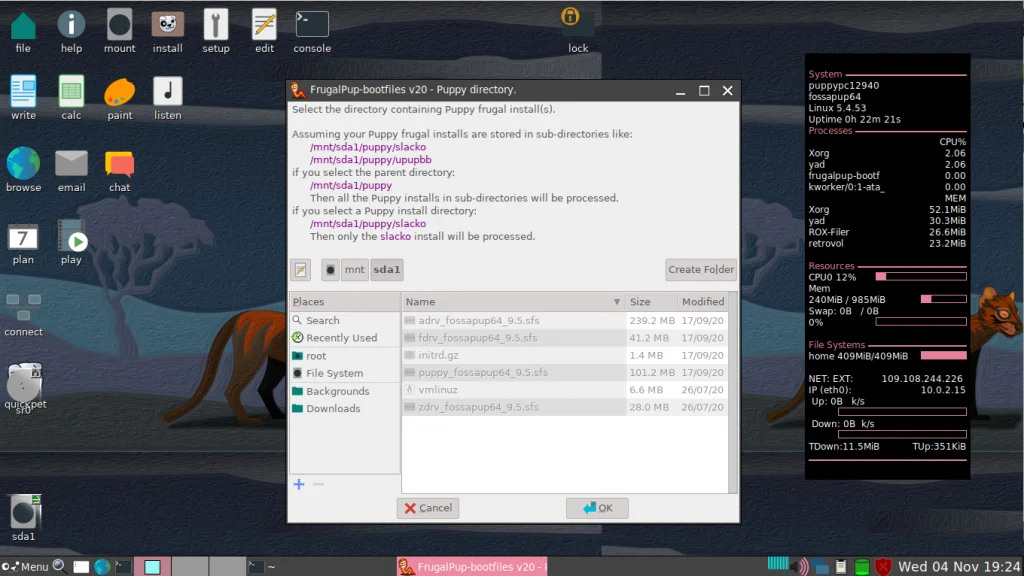
Task: Select File System in Places sidebar
Action: (344, 374)
